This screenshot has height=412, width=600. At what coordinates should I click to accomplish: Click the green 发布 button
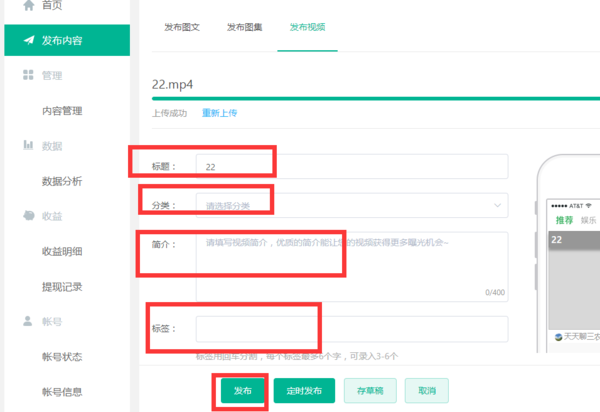click(243, 391)
